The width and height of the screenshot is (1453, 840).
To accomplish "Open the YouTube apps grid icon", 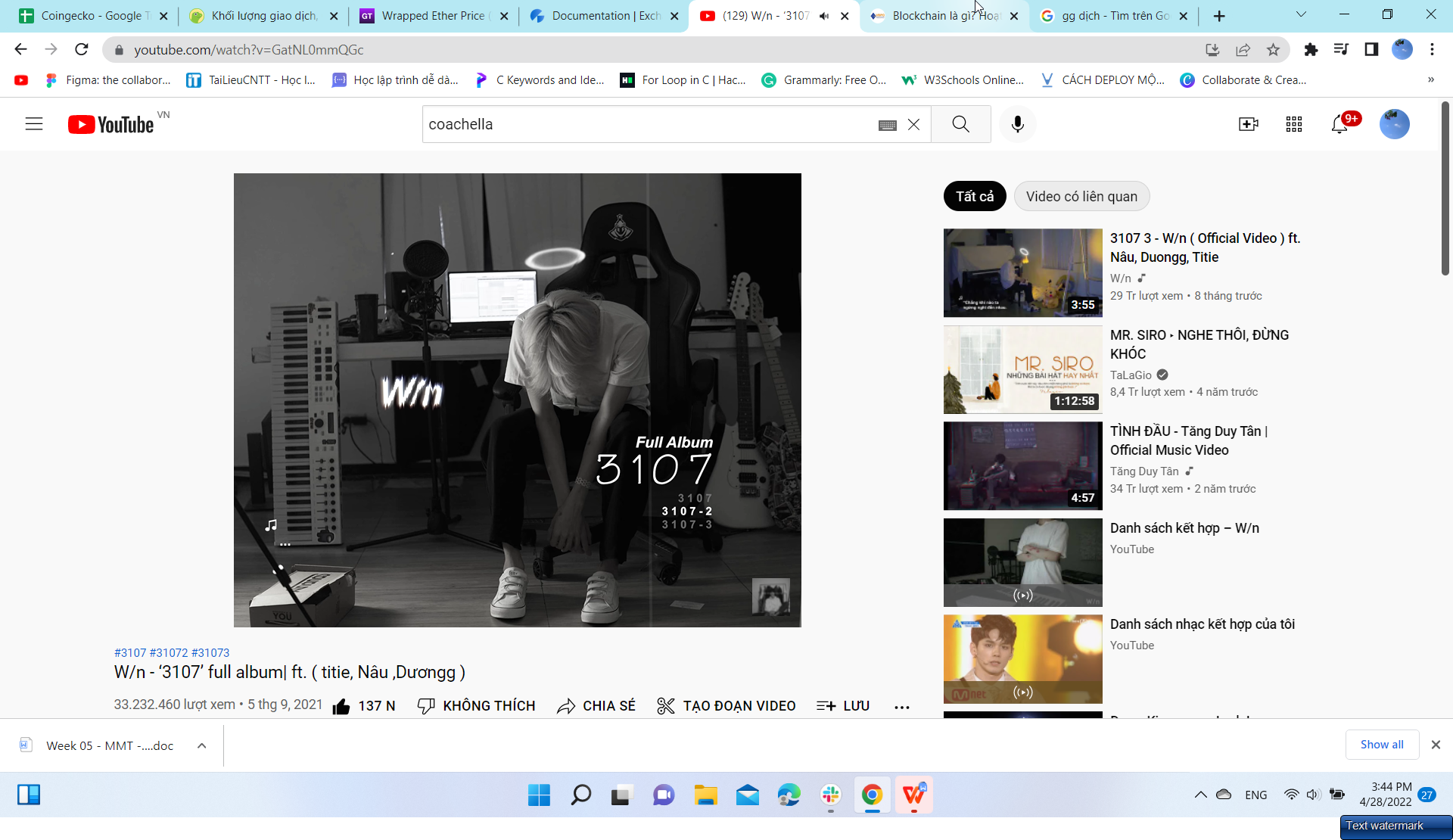I will click(x=1293, y=124).
